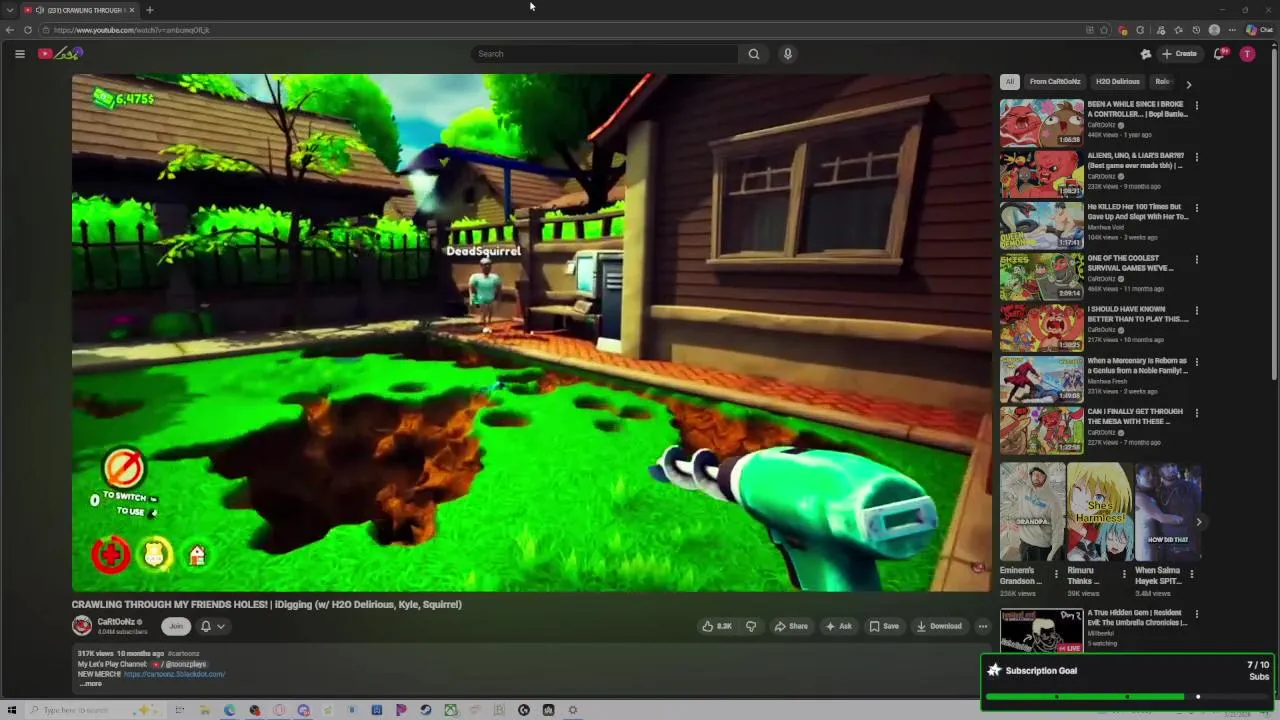Viewport: 1280px width, 720px height.
Task: Open options menu for ALIENS, UNO video
Action: coord(1197,157)
